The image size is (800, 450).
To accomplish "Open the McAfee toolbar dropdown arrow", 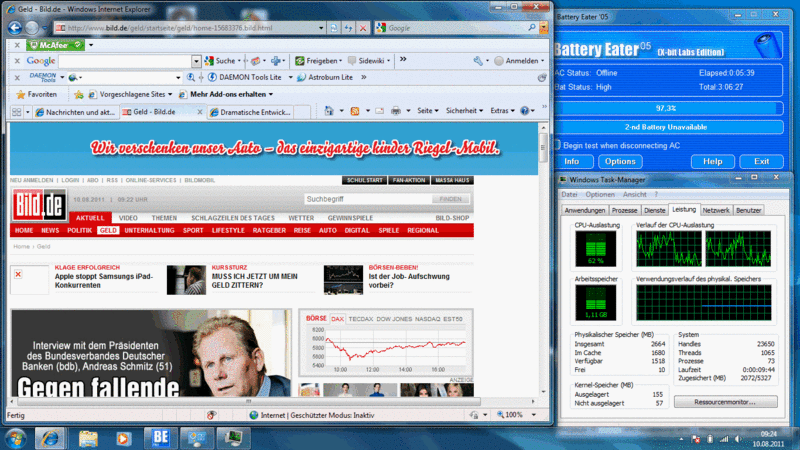I will coord(91,45).
